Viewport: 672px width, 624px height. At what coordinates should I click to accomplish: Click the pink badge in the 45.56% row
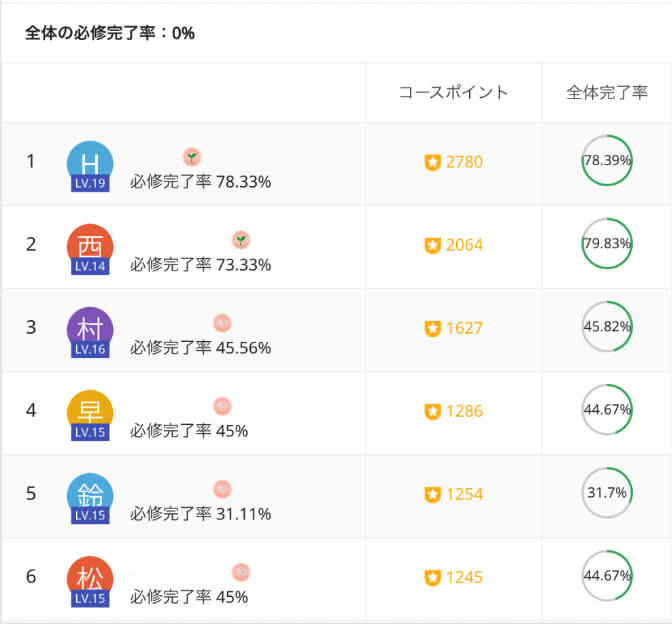point(222,323)
